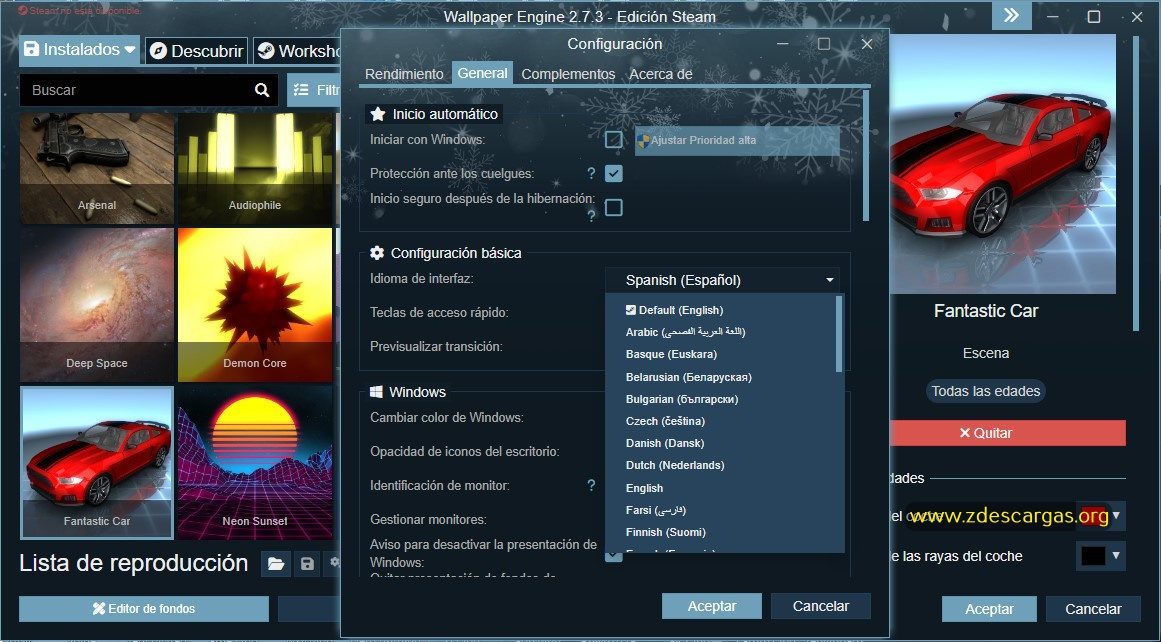Switch to the Rendimiento tab
The image size is (1161, 642).
coord(404,74)
